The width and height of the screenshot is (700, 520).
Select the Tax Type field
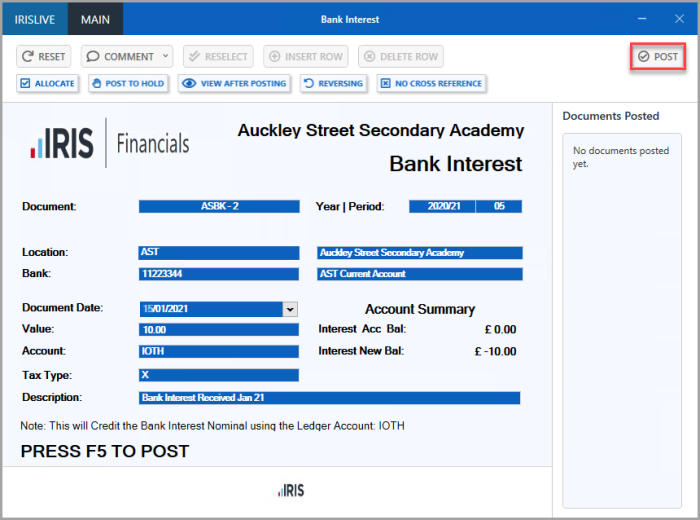point(218,376)
